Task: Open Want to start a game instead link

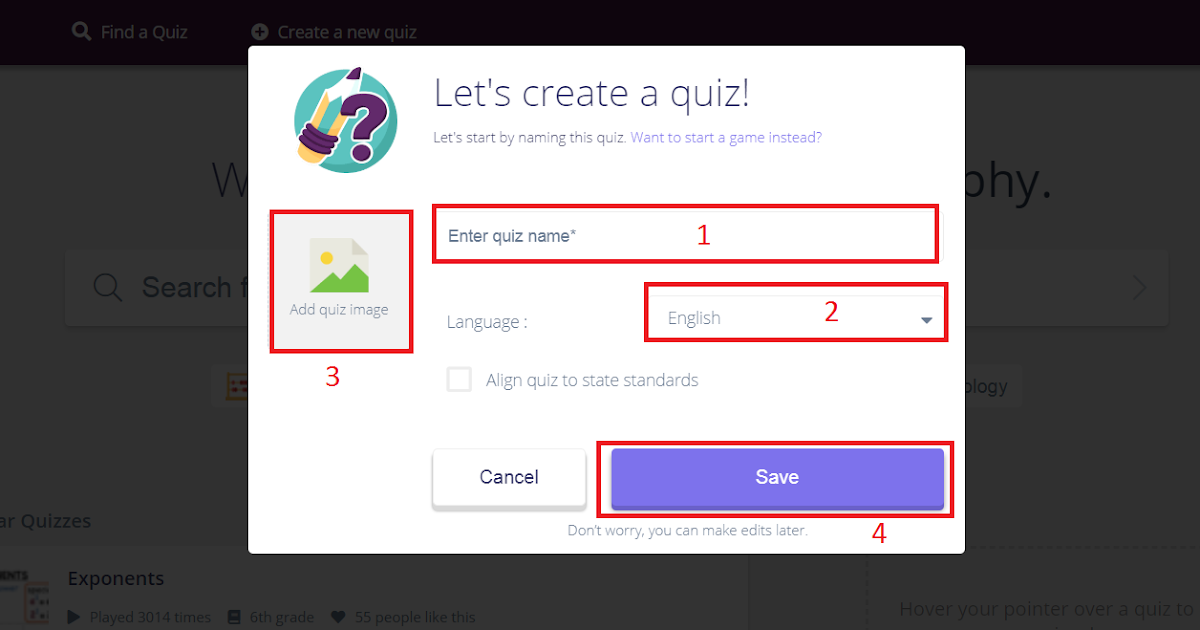Action: [x=724, y=137]
